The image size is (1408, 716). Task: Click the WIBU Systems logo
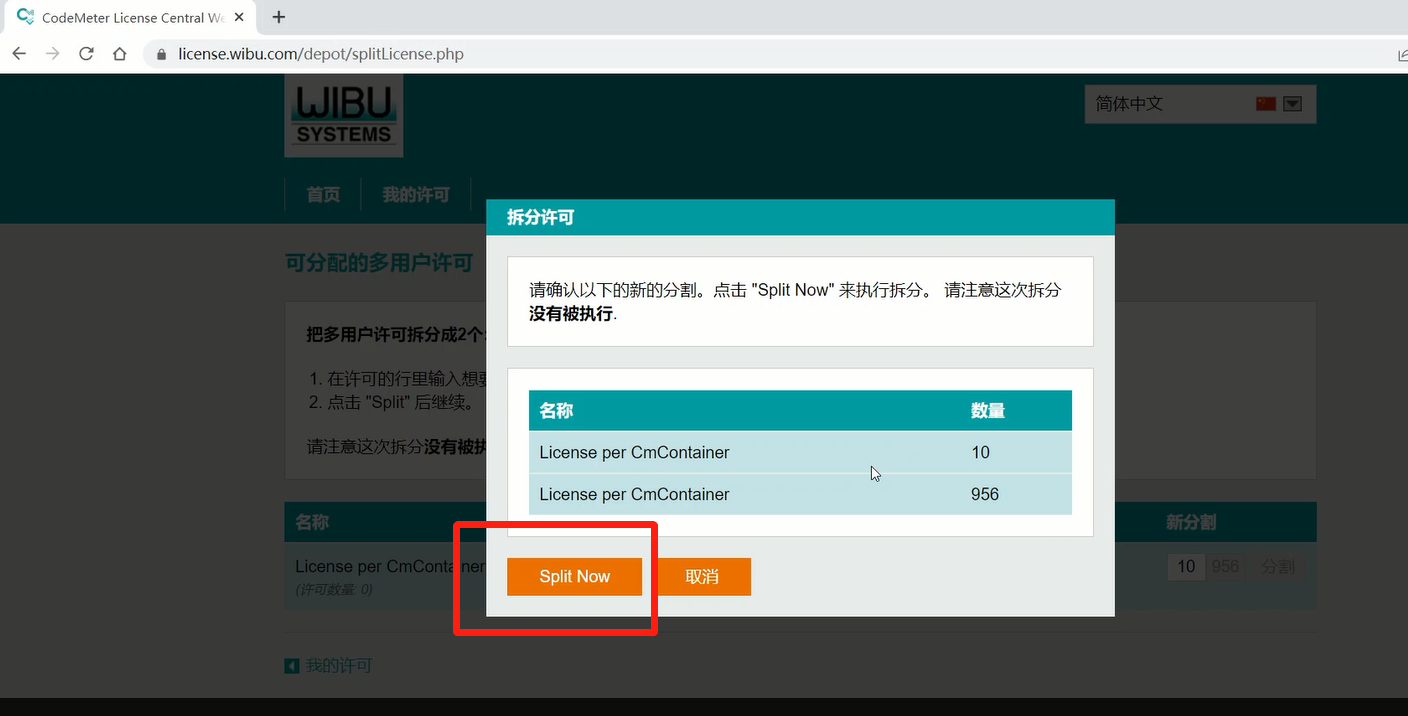point(344,115)
